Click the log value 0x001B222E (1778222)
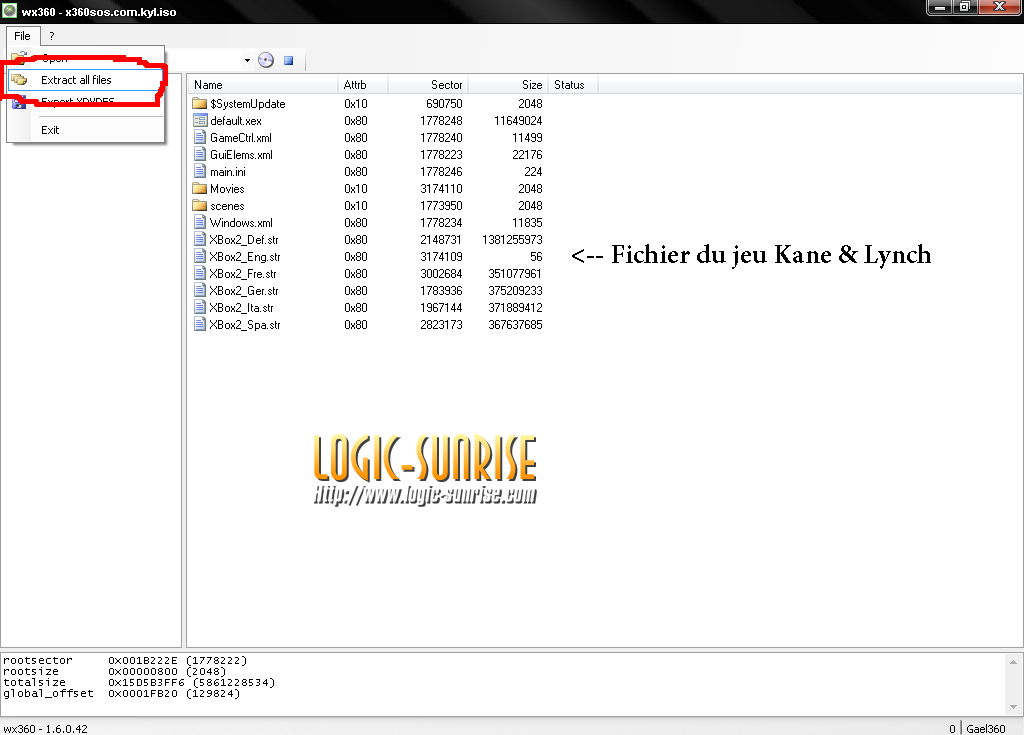Screen dimensions: 1024x735 tap(178, 661)
